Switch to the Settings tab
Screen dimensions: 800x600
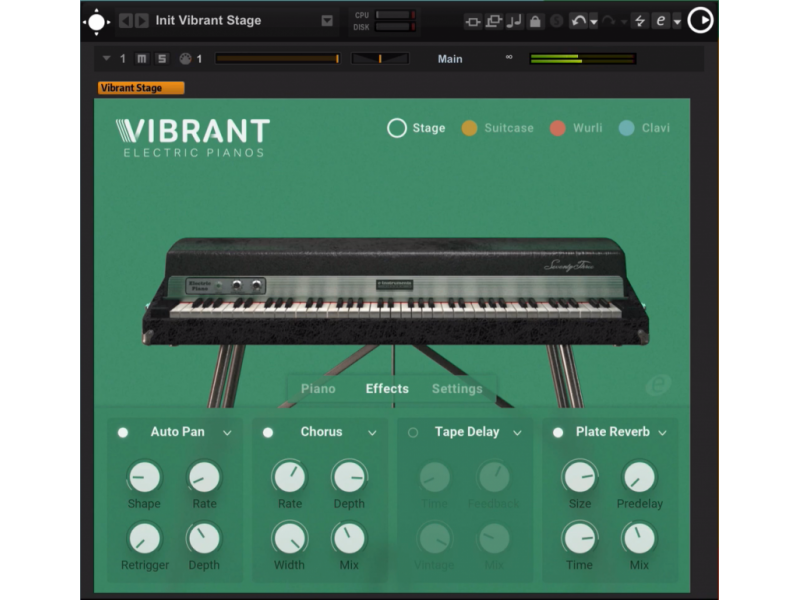pyautogui.click(x=457, y=389)
